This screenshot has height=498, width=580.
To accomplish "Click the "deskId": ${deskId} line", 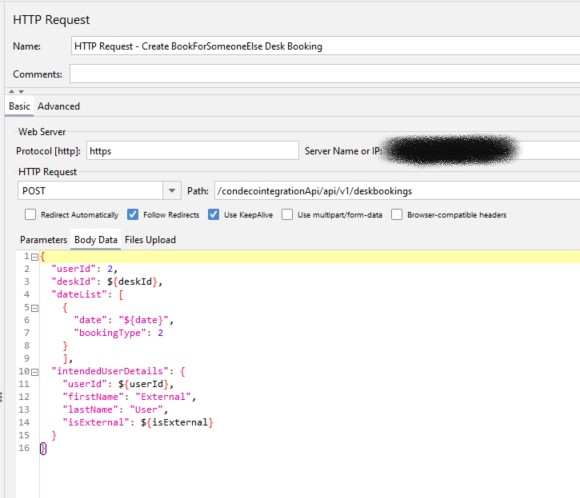I will [x=107, y=282].
